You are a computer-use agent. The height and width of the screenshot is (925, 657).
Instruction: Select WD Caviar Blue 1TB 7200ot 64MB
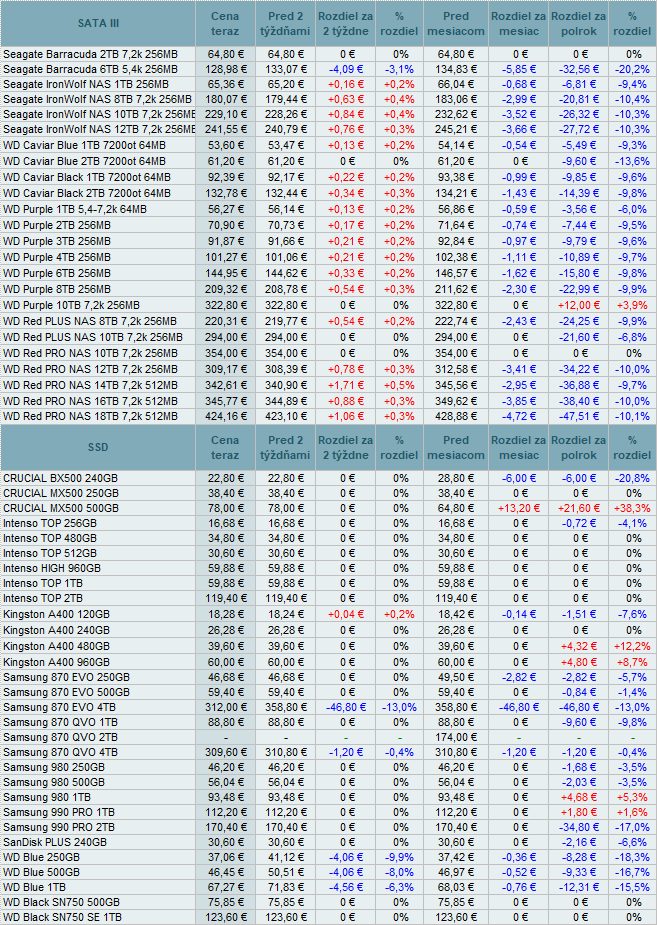point(84,145)
